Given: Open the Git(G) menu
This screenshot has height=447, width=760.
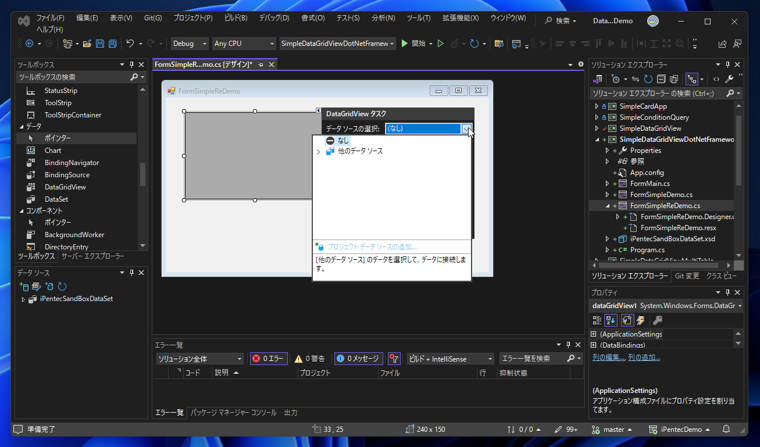Looking at the screenshot, I should tap(153, 18).
